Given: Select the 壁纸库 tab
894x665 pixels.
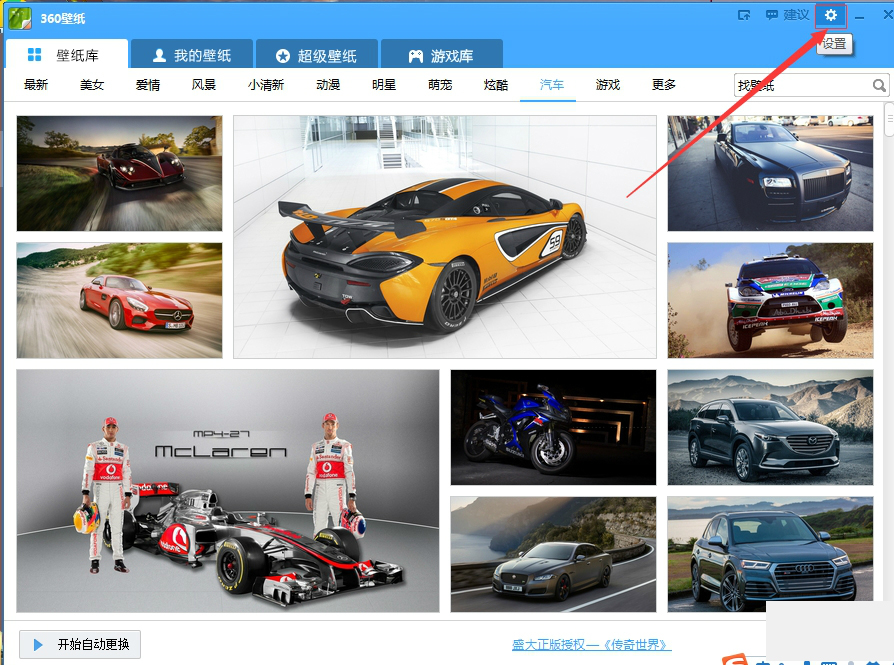Looking at the screenshot, I should (66, 56).
